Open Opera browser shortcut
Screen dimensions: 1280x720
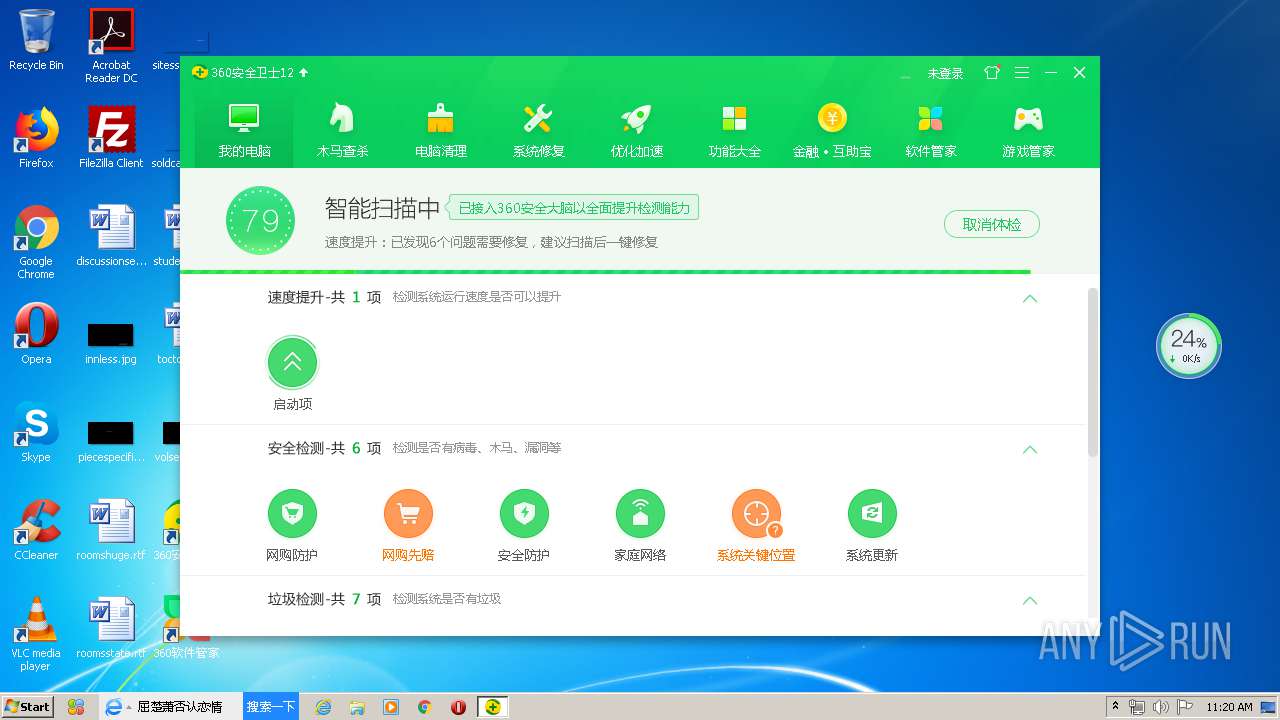pyautogui.click(x=36, y=334)
